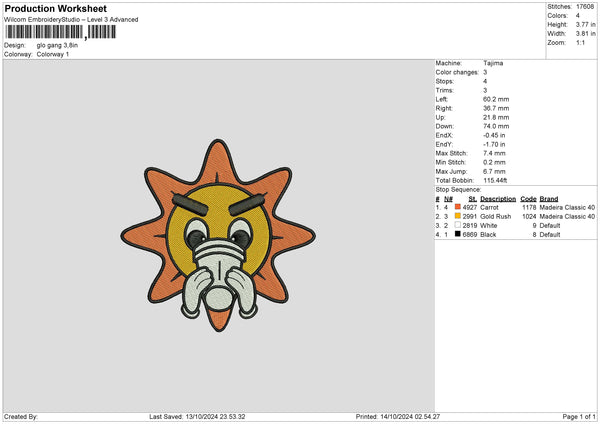The height and width of the screenshot is (424, 600).
Task: Click the 'Carrot' description text
Action: click(489, 207)
